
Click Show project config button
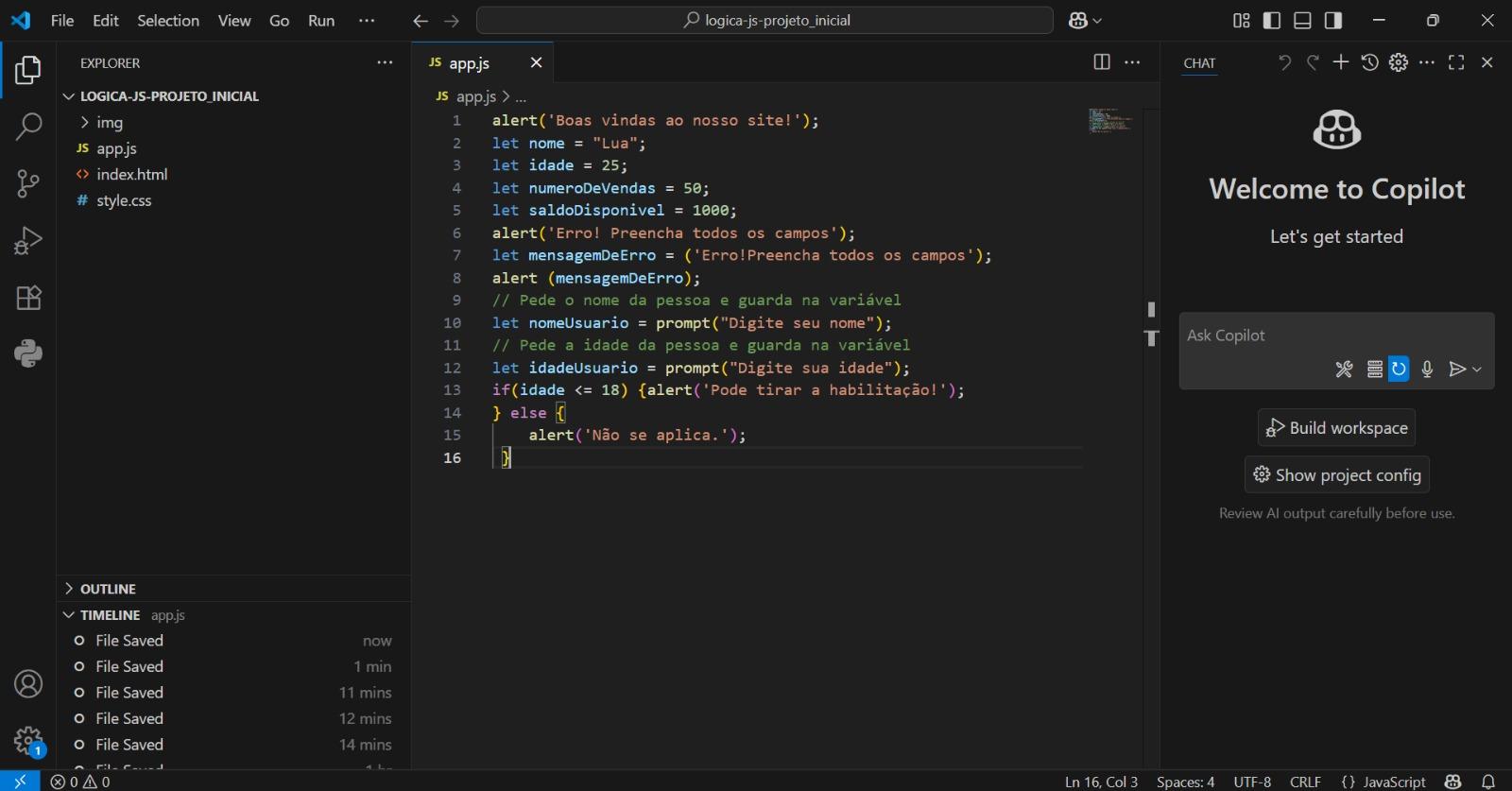click(1336, 475)
